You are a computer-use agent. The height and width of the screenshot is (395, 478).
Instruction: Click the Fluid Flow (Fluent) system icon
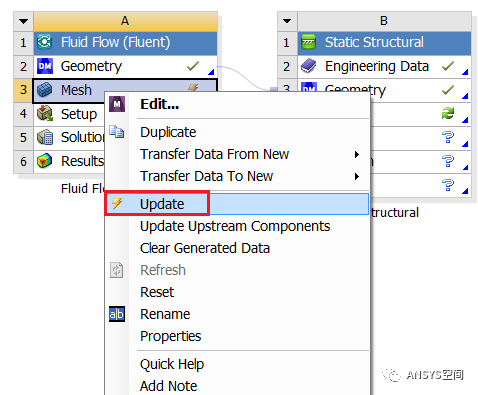click(44, 42)
